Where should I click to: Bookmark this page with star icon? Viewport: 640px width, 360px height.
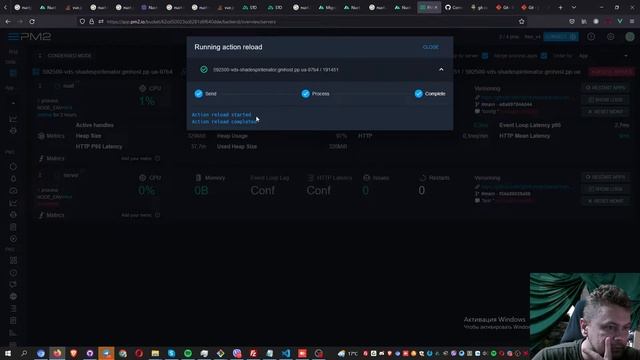[x=521, y=21]
